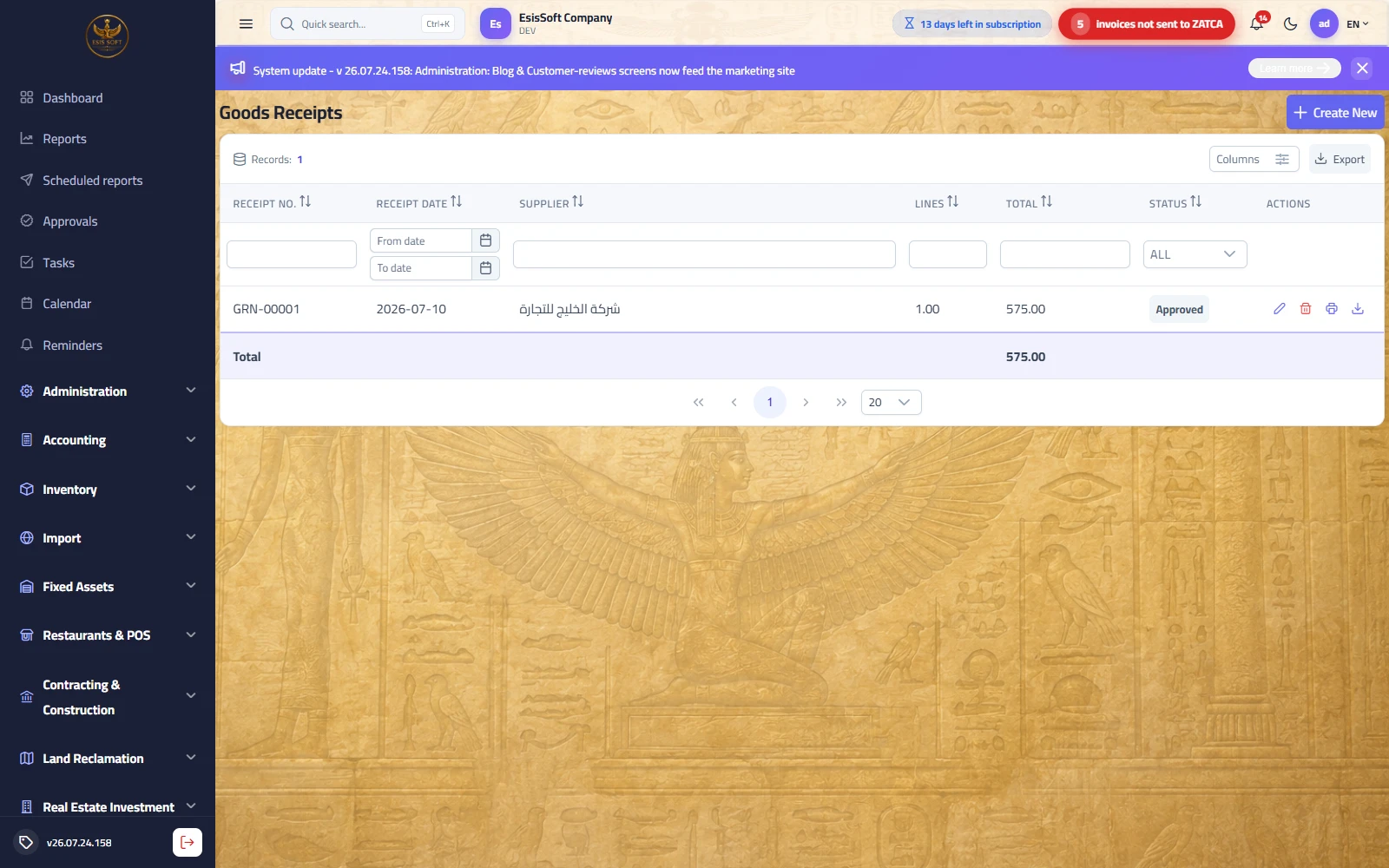Expand the Accounting sidebar section
1389x868 pixels.
coord(108,440)
